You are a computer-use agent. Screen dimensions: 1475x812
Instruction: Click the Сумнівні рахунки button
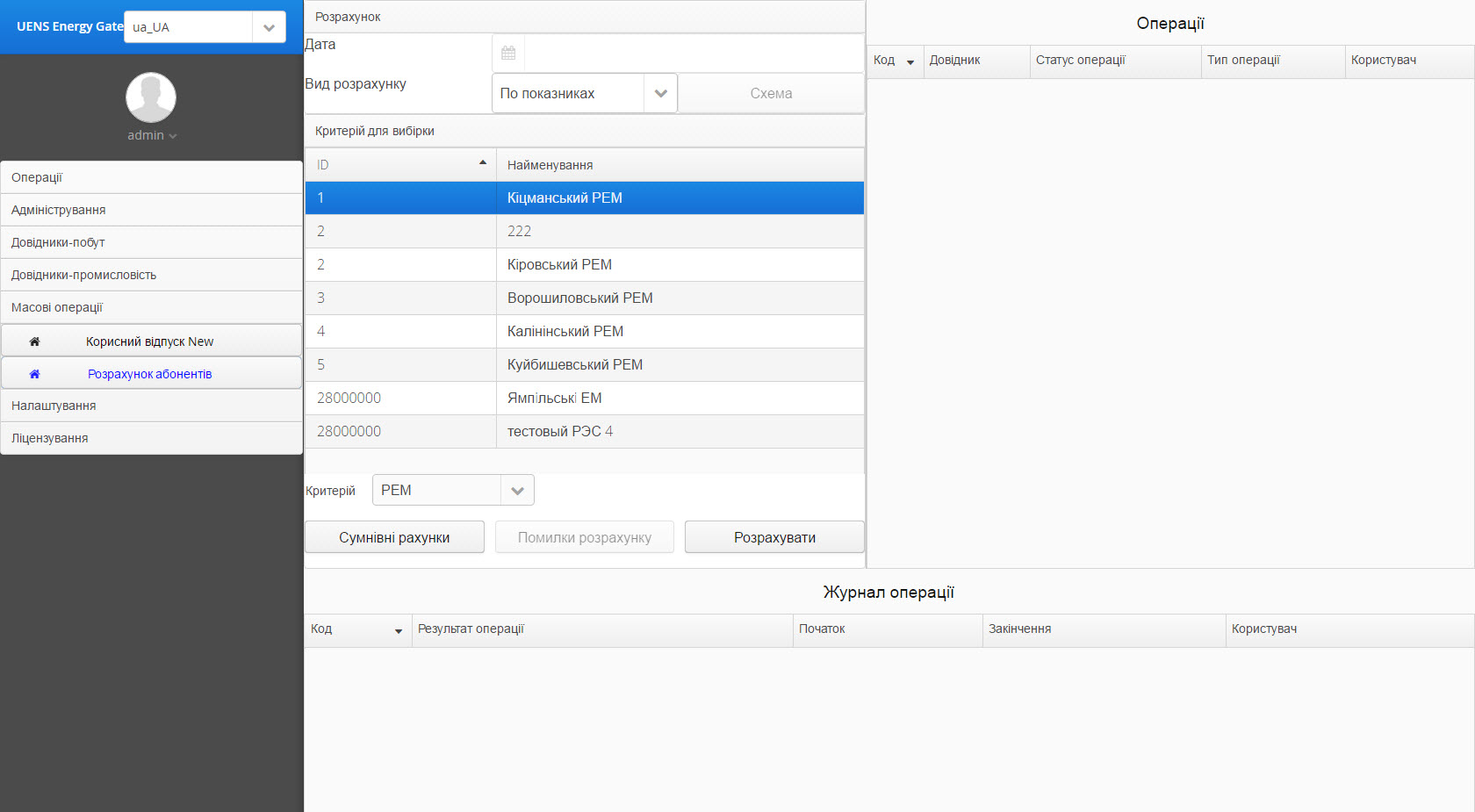point(394,537)
